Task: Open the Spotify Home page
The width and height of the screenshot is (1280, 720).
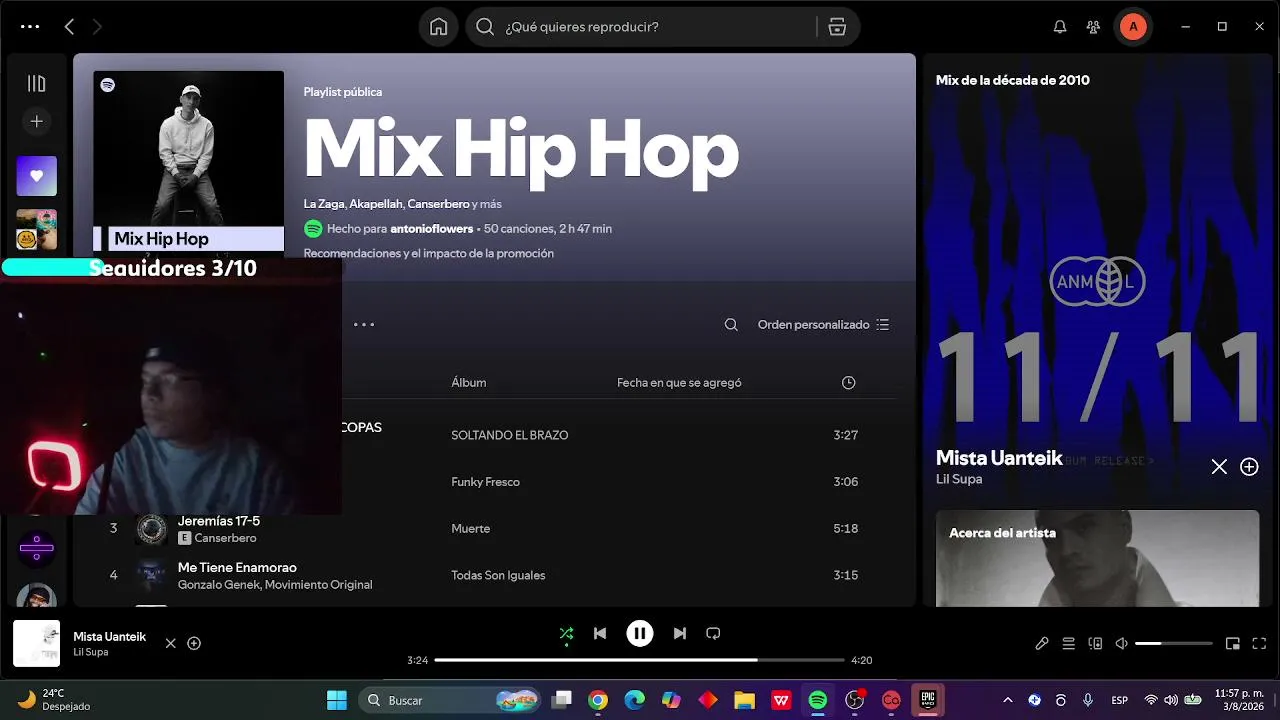Action: point(438,27)
